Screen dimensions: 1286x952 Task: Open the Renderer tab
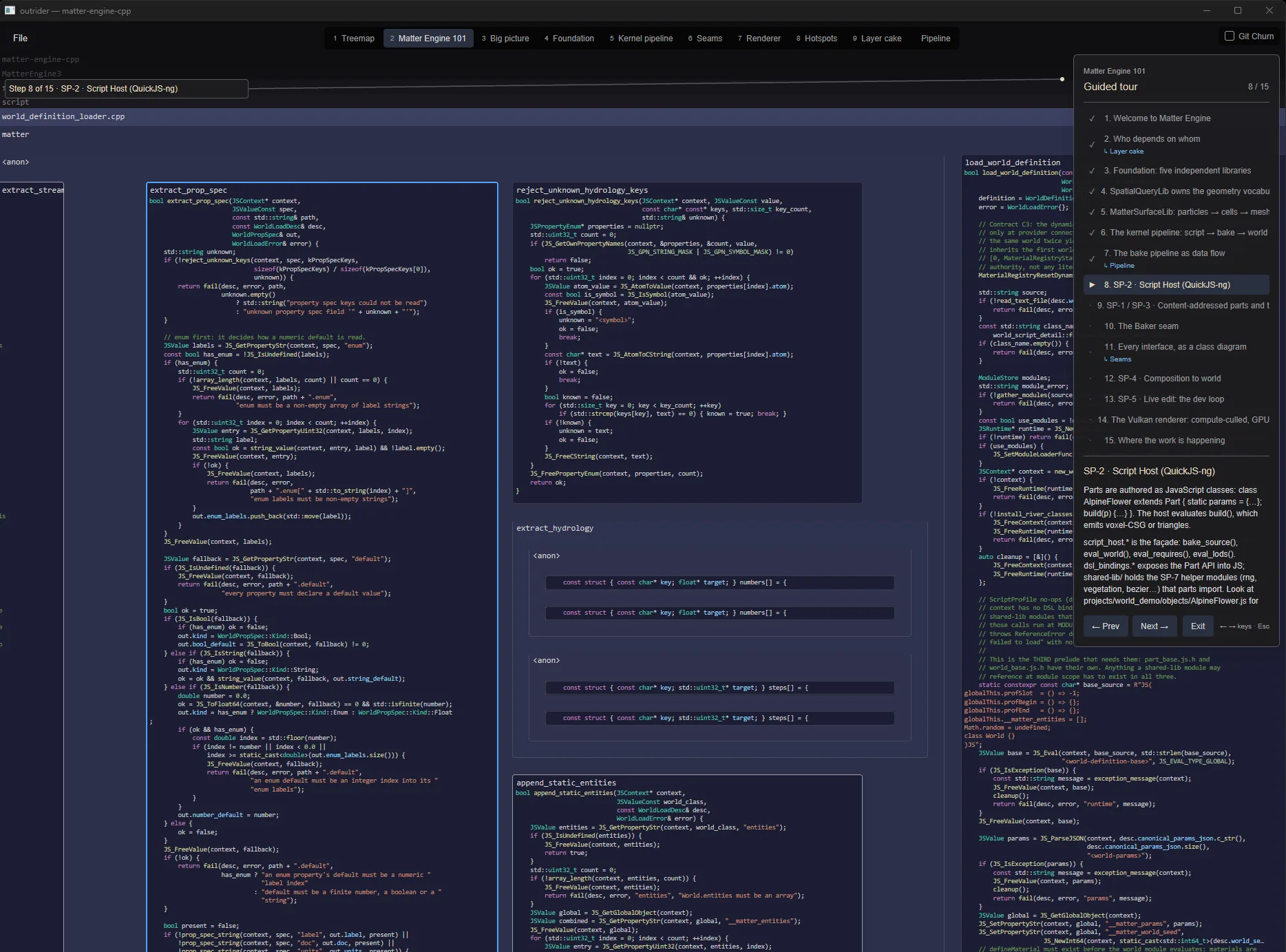click(759, 39)
